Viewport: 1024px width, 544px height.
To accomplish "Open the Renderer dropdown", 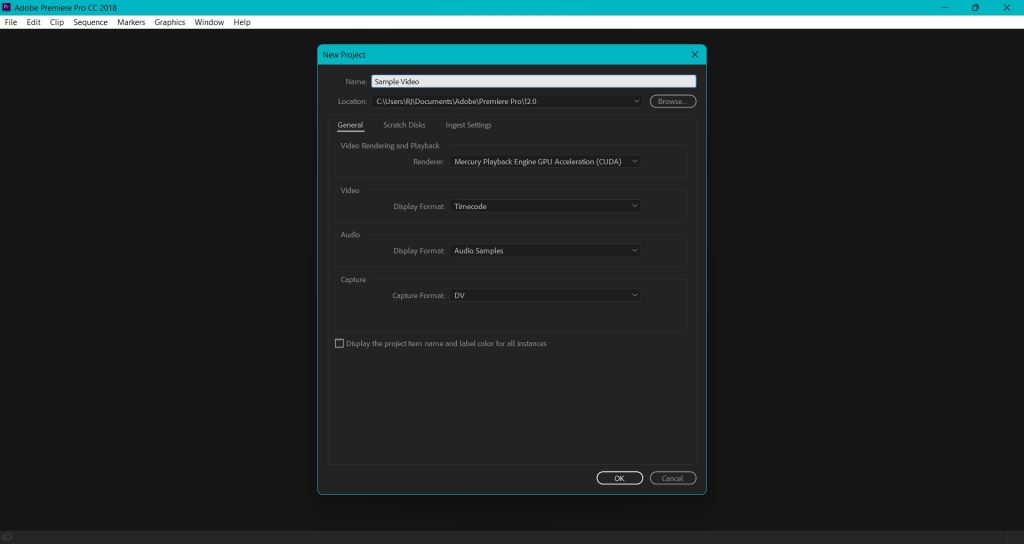I will 544,161.
